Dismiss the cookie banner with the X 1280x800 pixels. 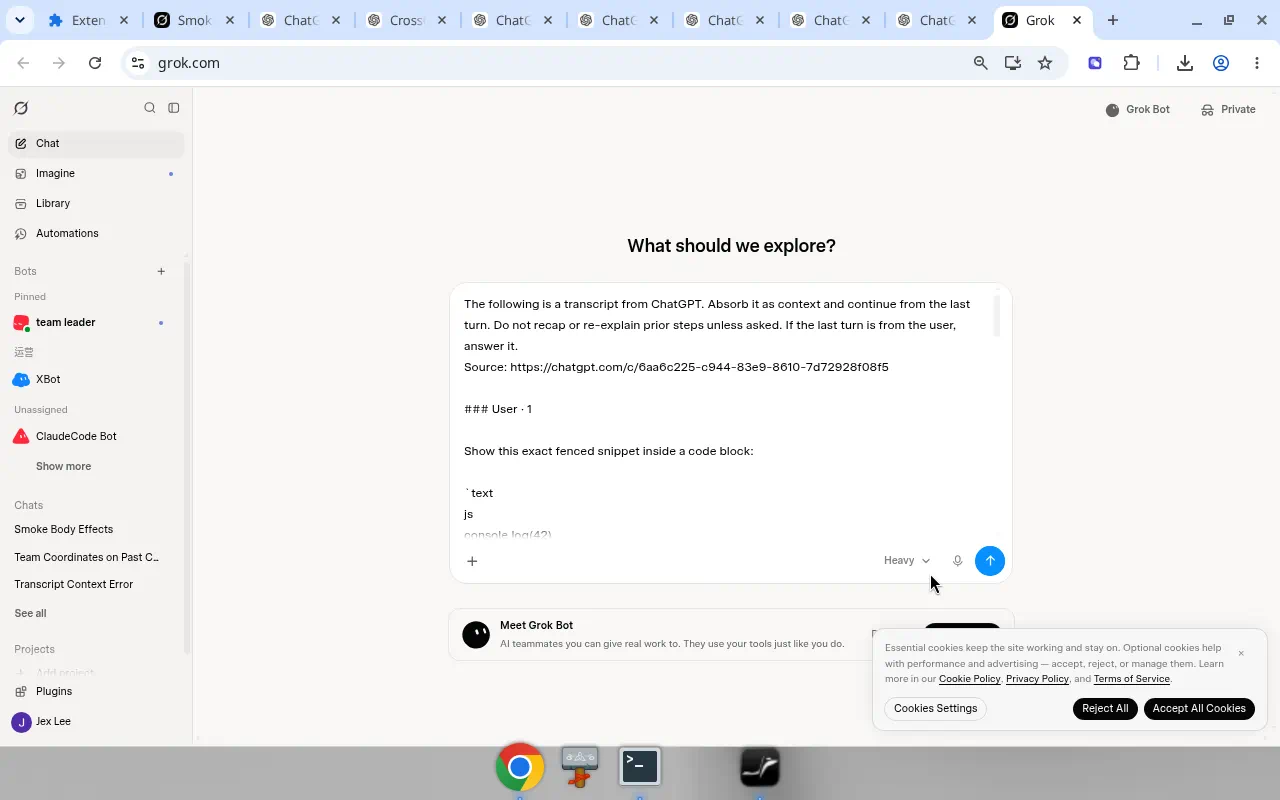[x=1241, y=653]
